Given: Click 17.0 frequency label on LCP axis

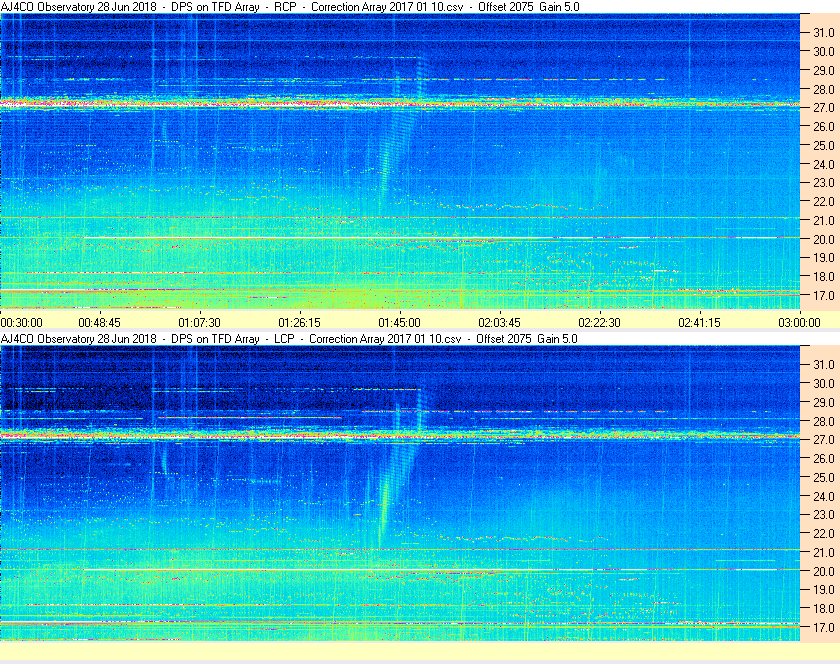Looking at the screenshot, I should tap(824, 627).
